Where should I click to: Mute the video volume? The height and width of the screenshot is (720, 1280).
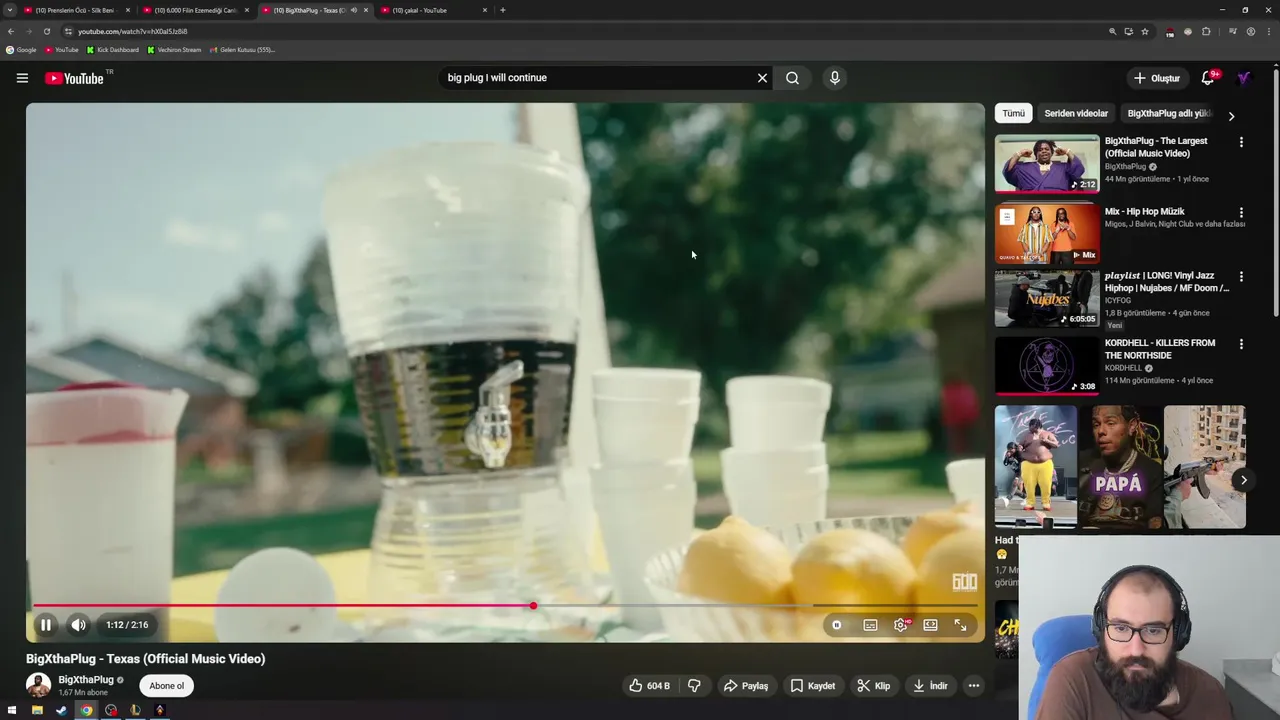pyautogui.click(x=78, y=625)
